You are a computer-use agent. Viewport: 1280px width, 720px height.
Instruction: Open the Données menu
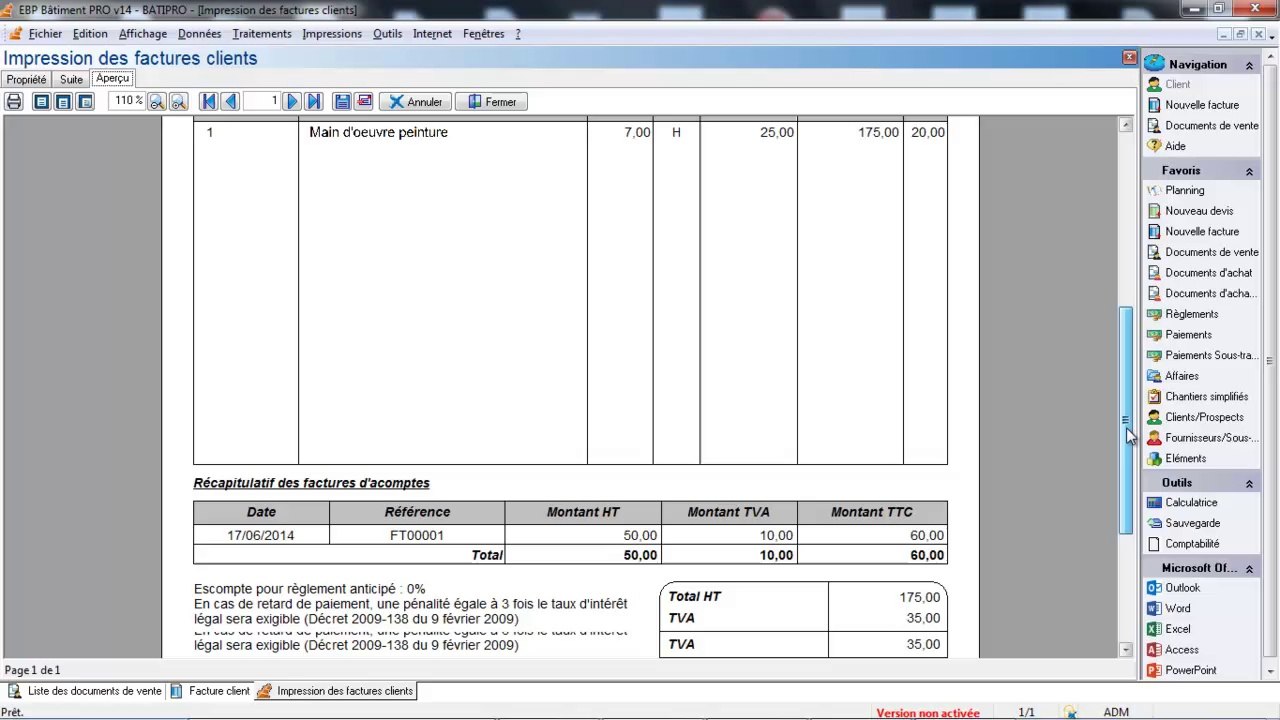click(x=199, y=34)
